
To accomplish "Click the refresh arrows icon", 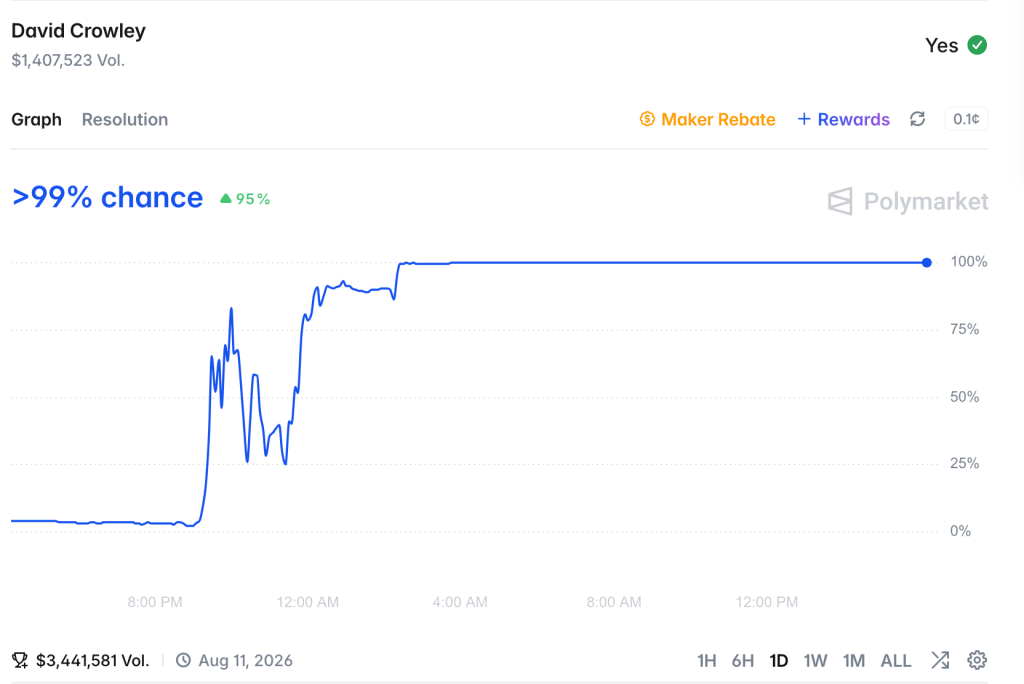I will click(918, 119).
